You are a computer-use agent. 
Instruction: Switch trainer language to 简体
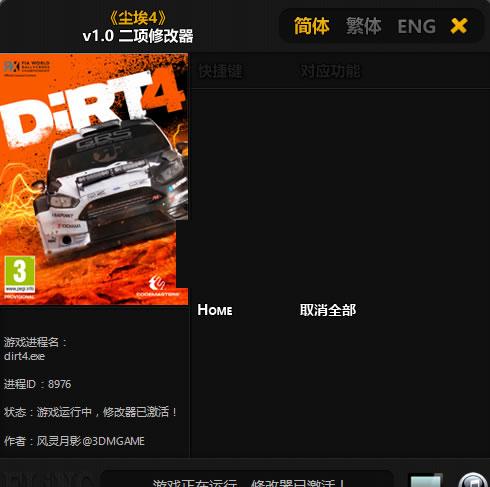click(312, 26)
